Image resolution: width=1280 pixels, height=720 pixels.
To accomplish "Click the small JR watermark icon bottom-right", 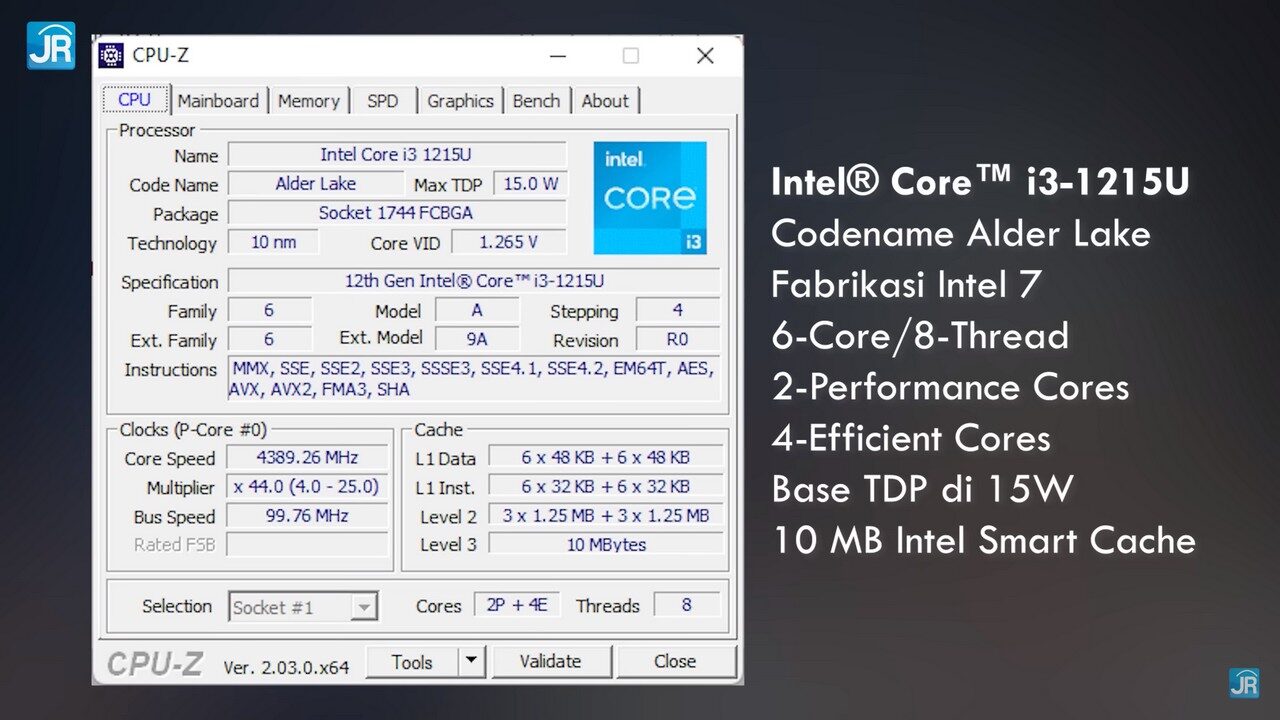I will 1244,683.
